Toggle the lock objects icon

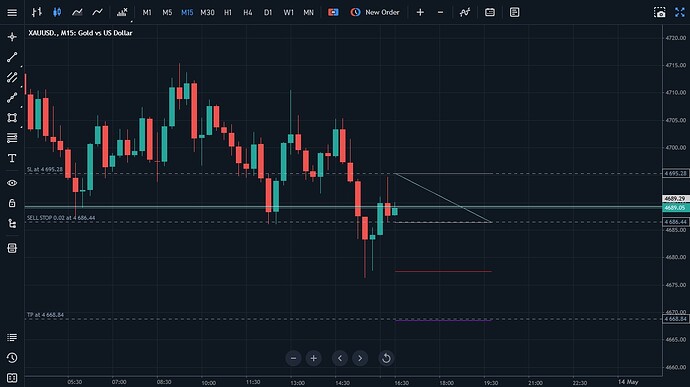[x=12, y=203]
